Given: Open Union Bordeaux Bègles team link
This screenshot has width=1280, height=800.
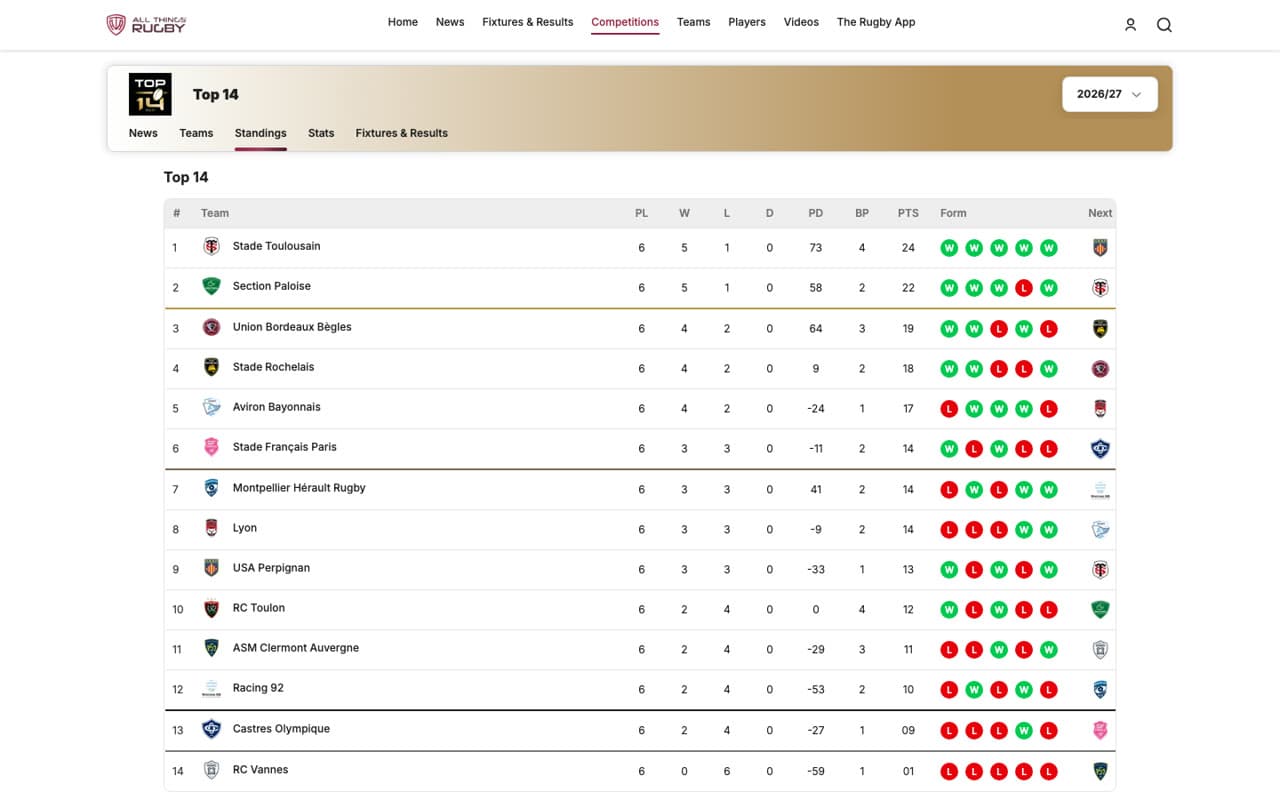Looking at the screenshot, I should (292, 327).
